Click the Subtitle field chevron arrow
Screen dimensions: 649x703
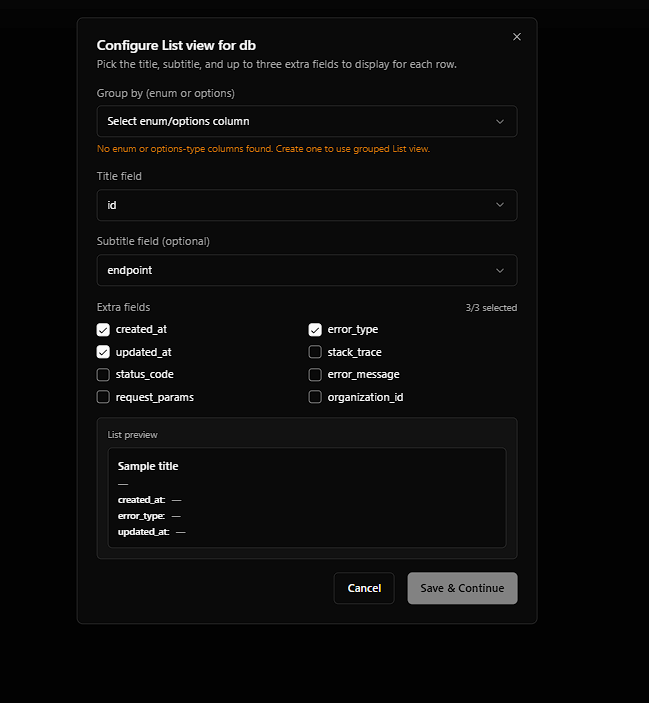click(500, 270)
